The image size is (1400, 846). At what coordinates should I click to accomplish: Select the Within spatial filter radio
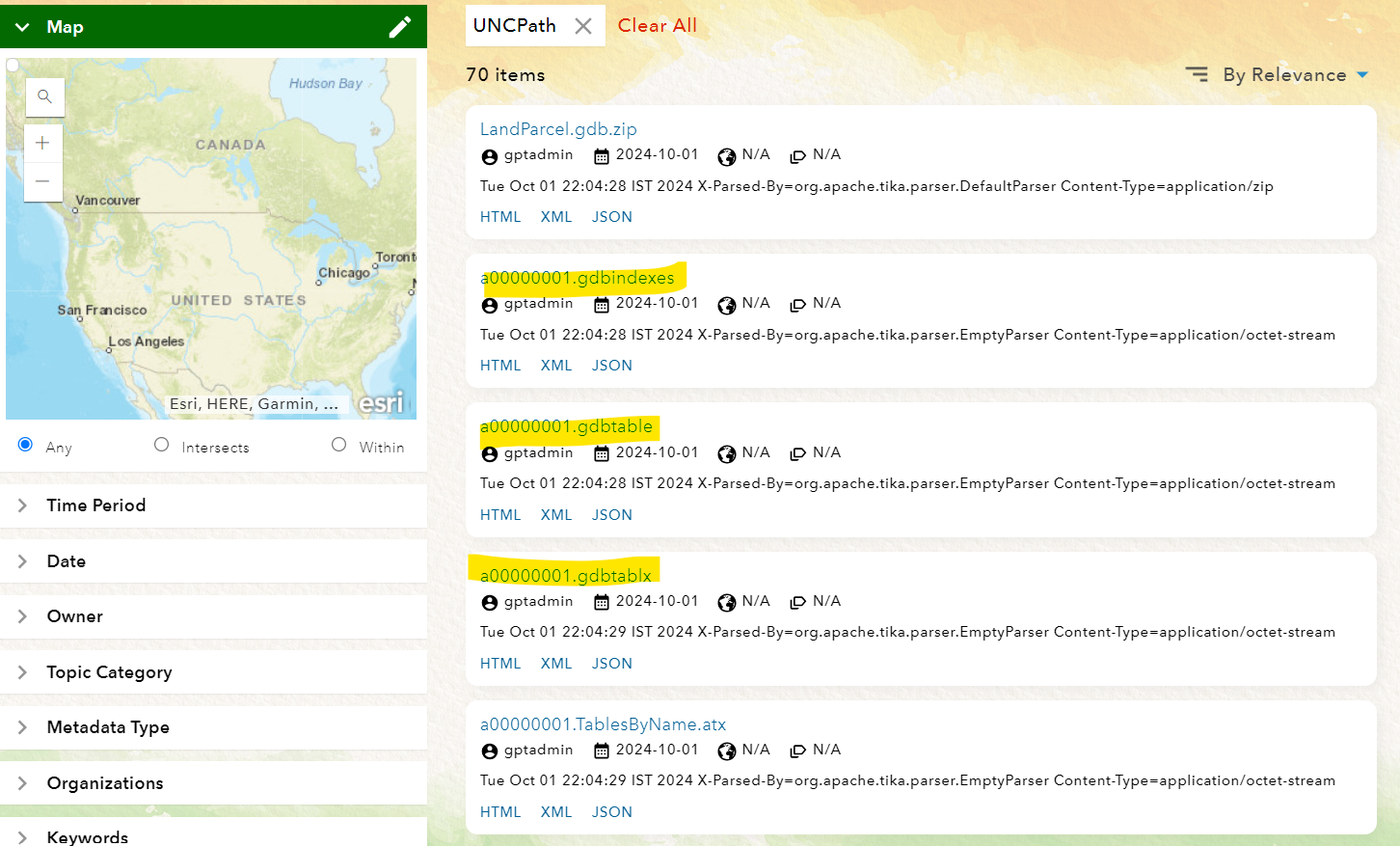point(338,445)
